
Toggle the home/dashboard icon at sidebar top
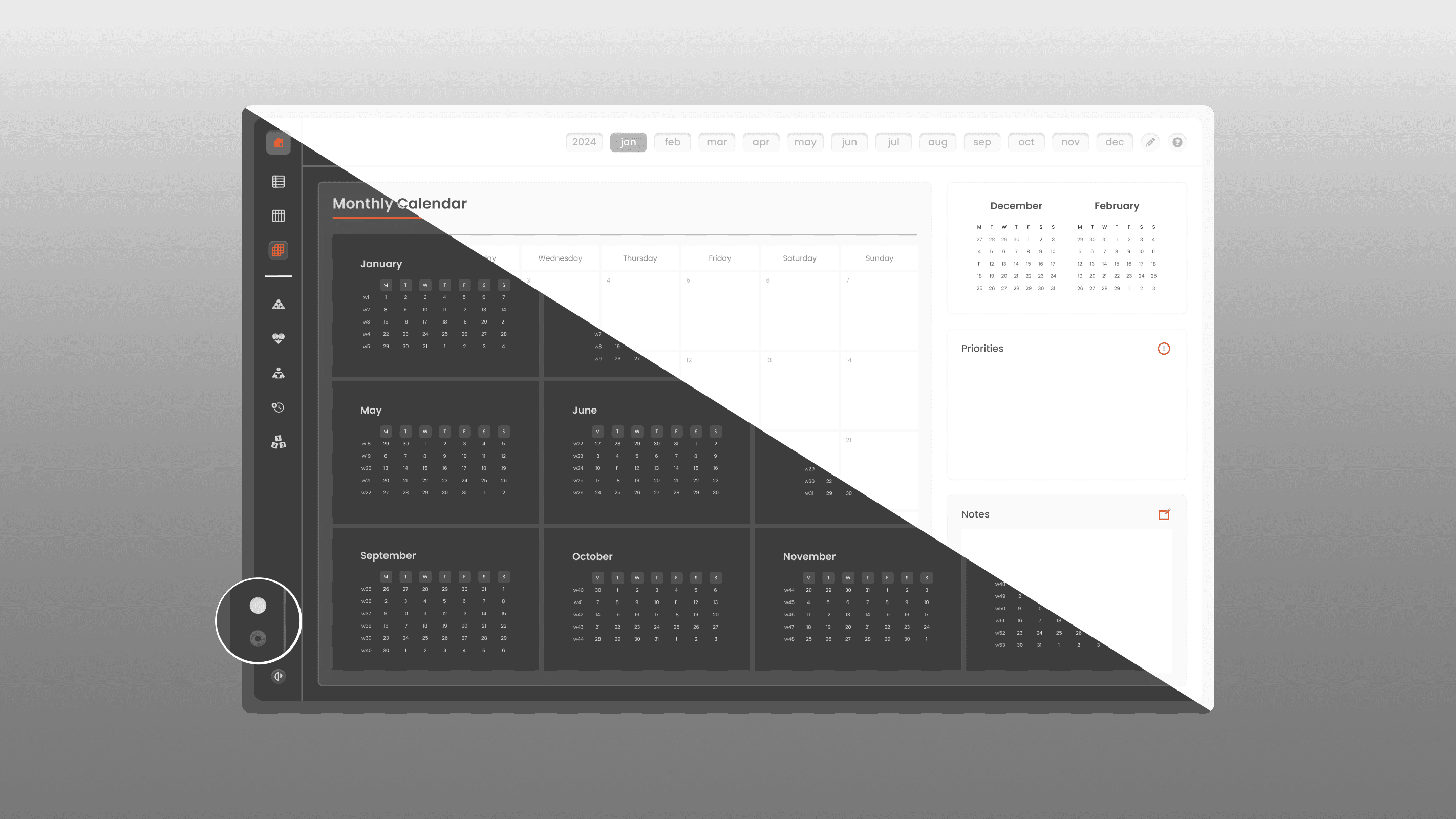[x=278, y=142]
